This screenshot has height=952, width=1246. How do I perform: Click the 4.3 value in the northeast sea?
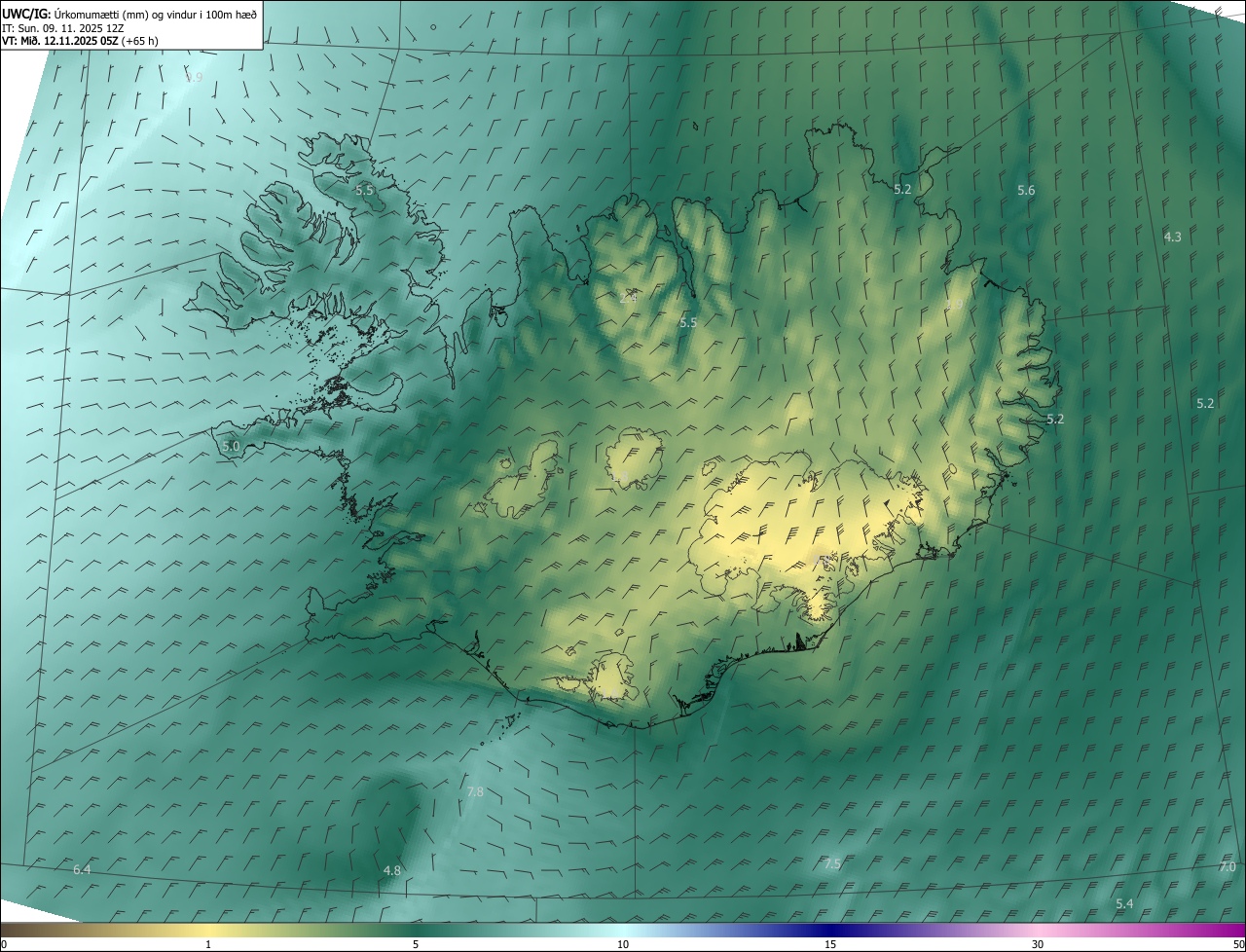(x=1172, y=237)
